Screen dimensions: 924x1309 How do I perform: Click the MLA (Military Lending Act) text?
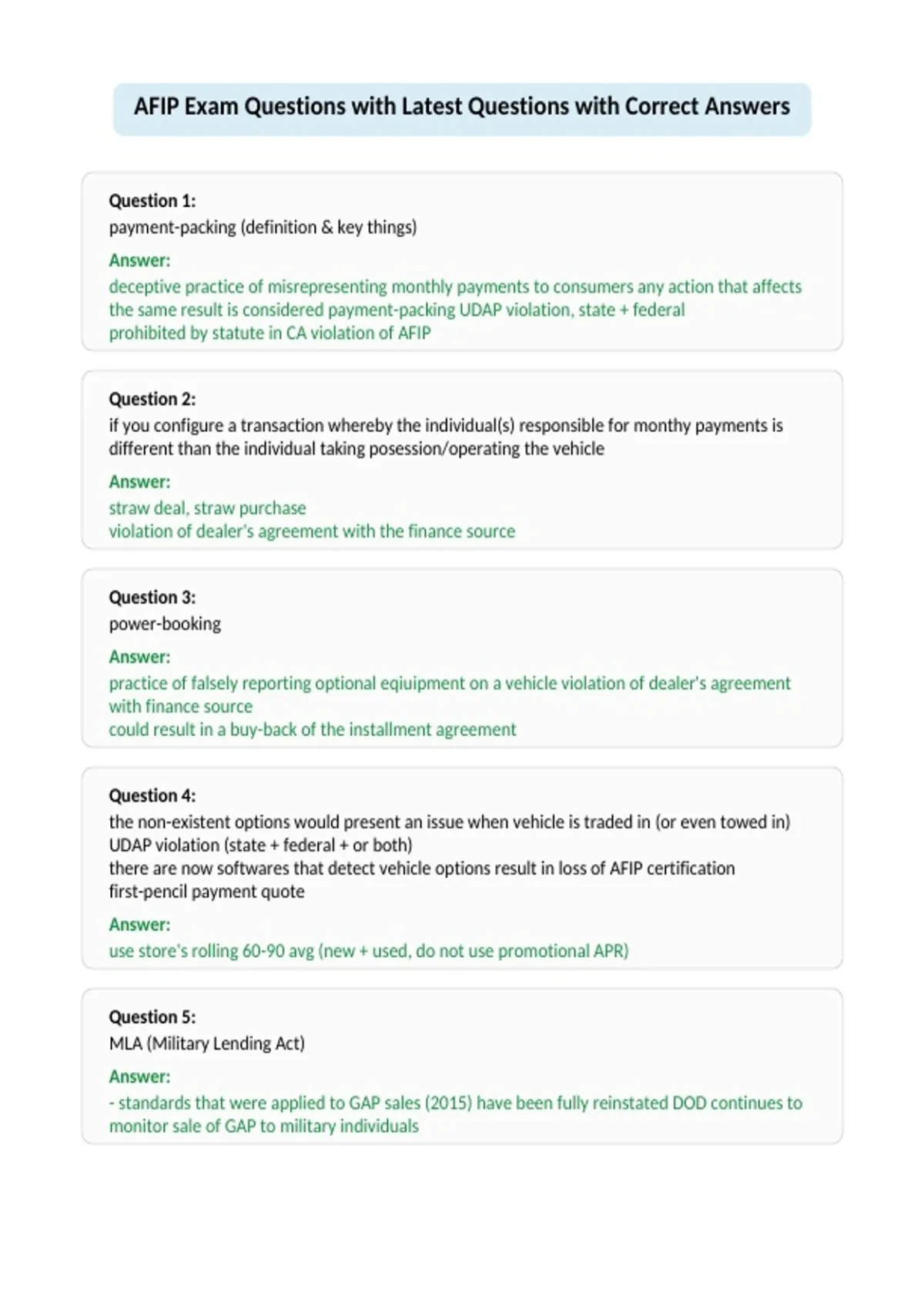pos(207,1044)
